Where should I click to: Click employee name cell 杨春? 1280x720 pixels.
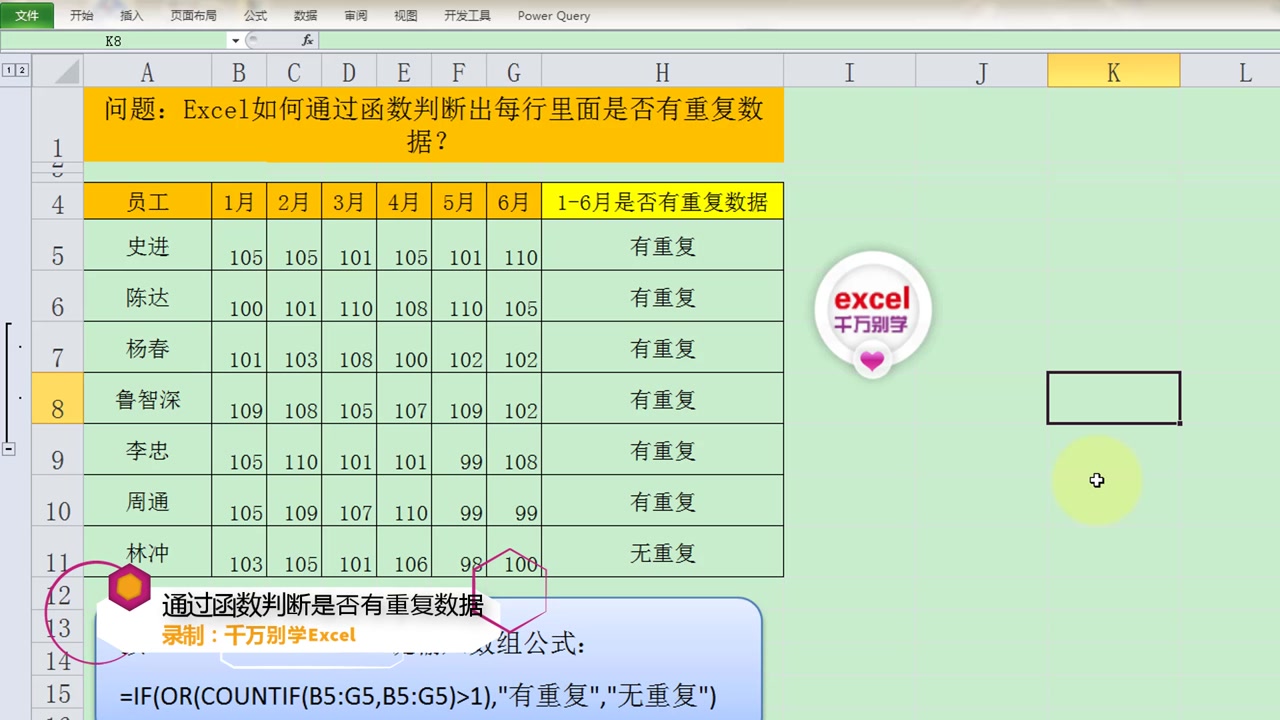point(147,347)
